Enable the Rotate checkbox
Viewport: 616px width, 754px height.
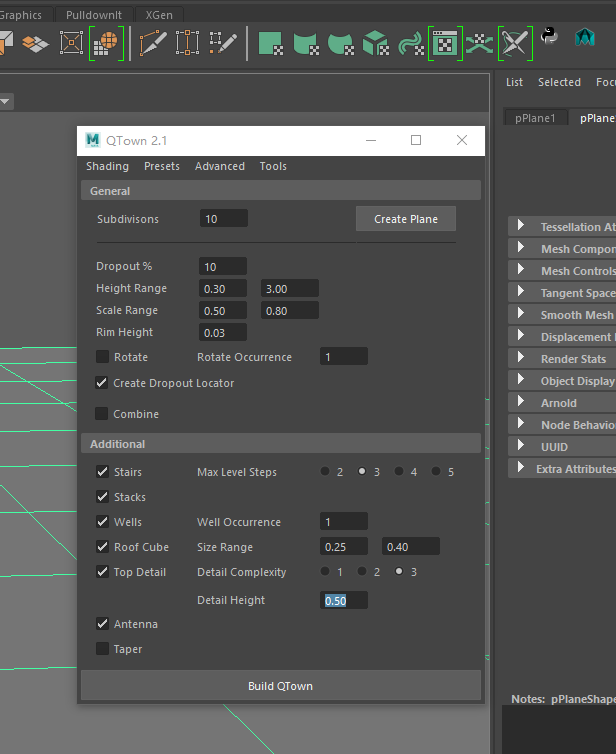point(102,356)
